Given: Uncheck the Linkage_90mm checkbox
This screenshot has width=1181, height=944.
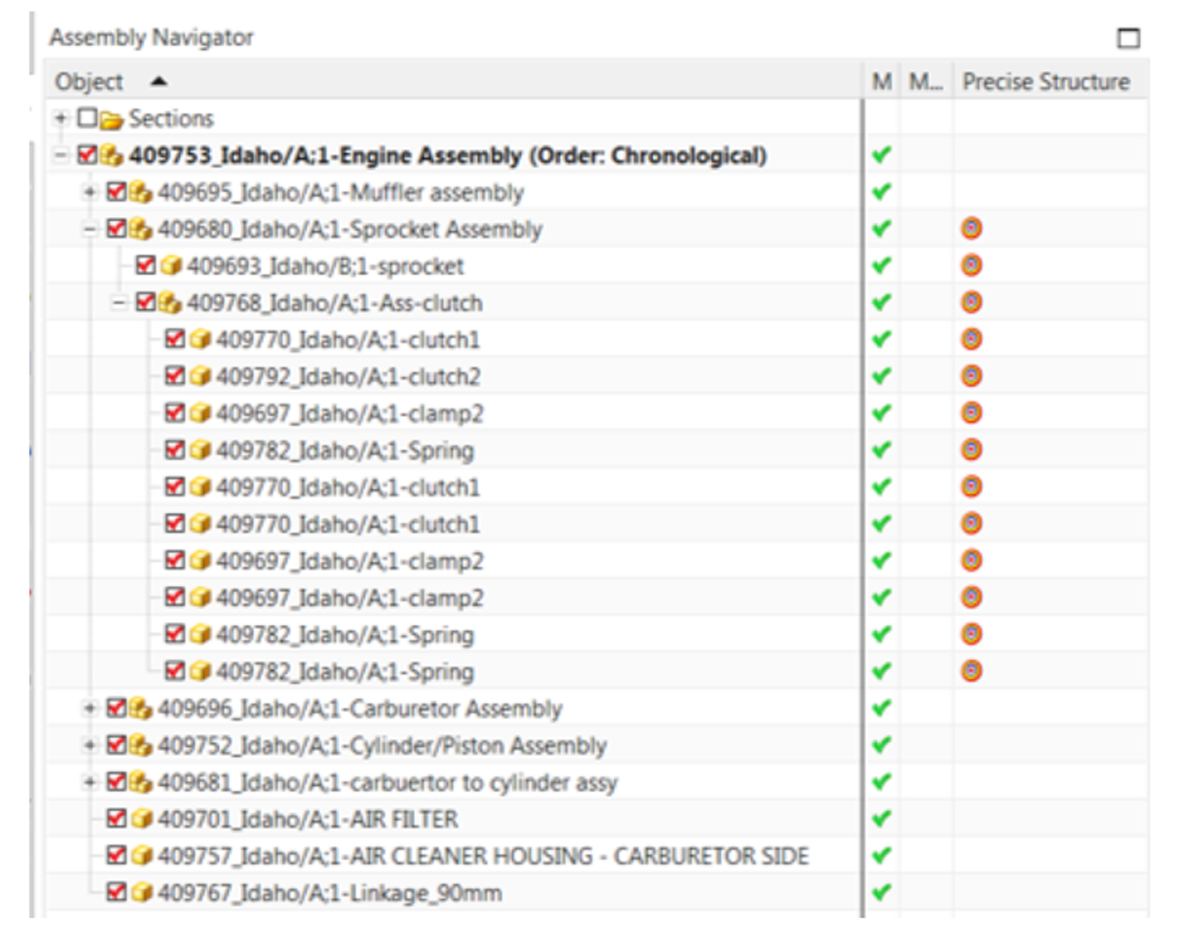Looking at the screenshot, I should click(116, 893).
